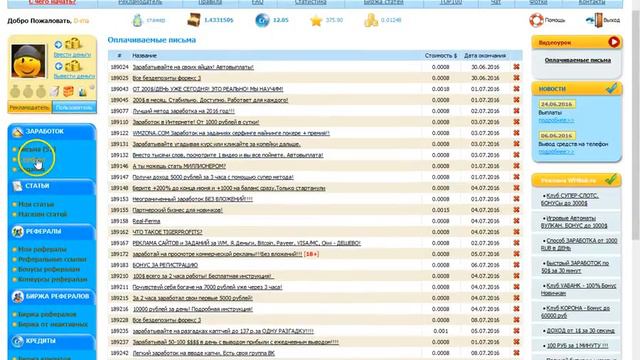The height and width of the screenshot is (360, 640).
Task: Switch to the Рекламодатель profile tab
Action: 29,108
